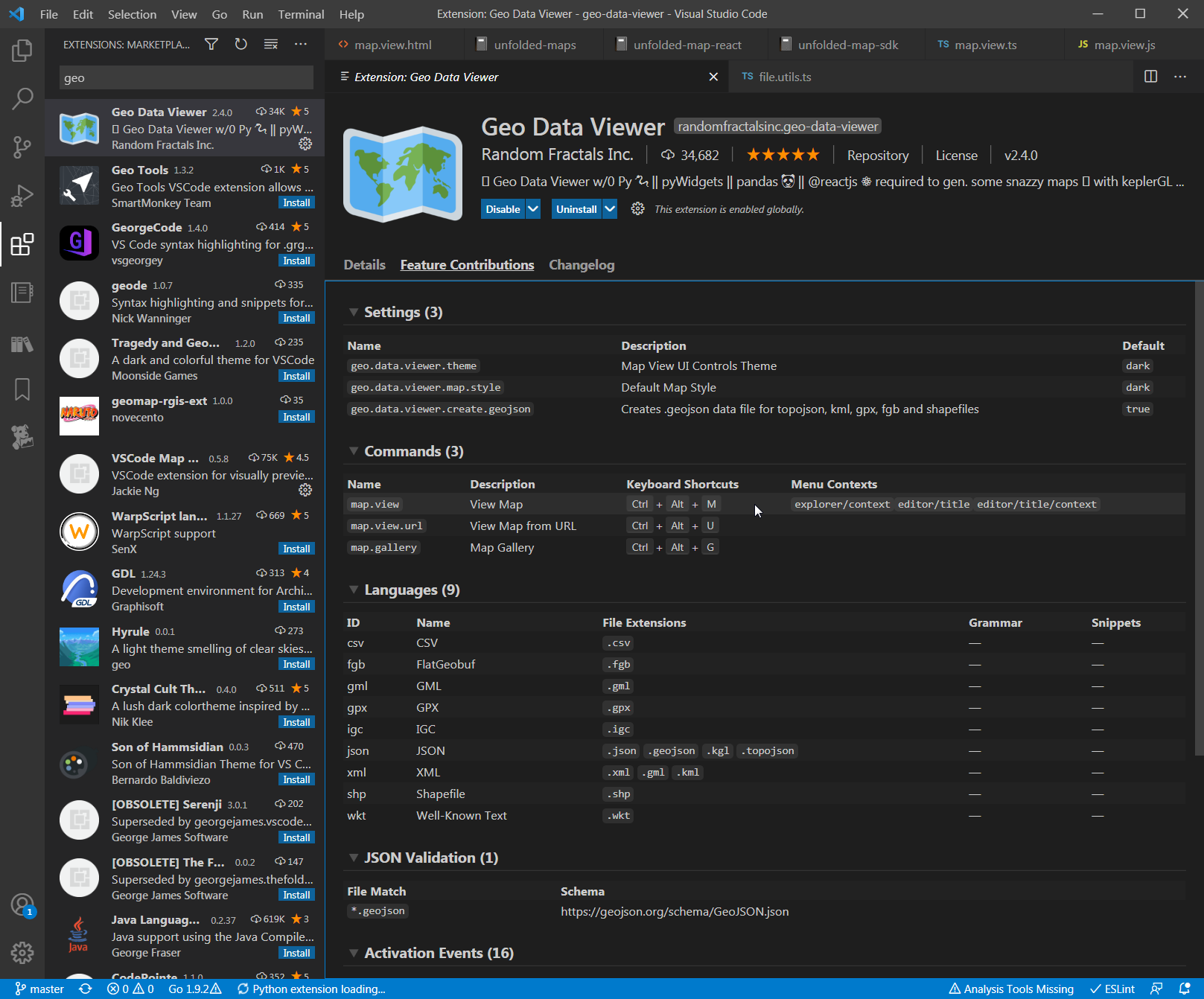The width and height of the screenshot is (1204, 999).
Task: Uninstall the Geo Data Viewer extension
Action: [576, 209]
